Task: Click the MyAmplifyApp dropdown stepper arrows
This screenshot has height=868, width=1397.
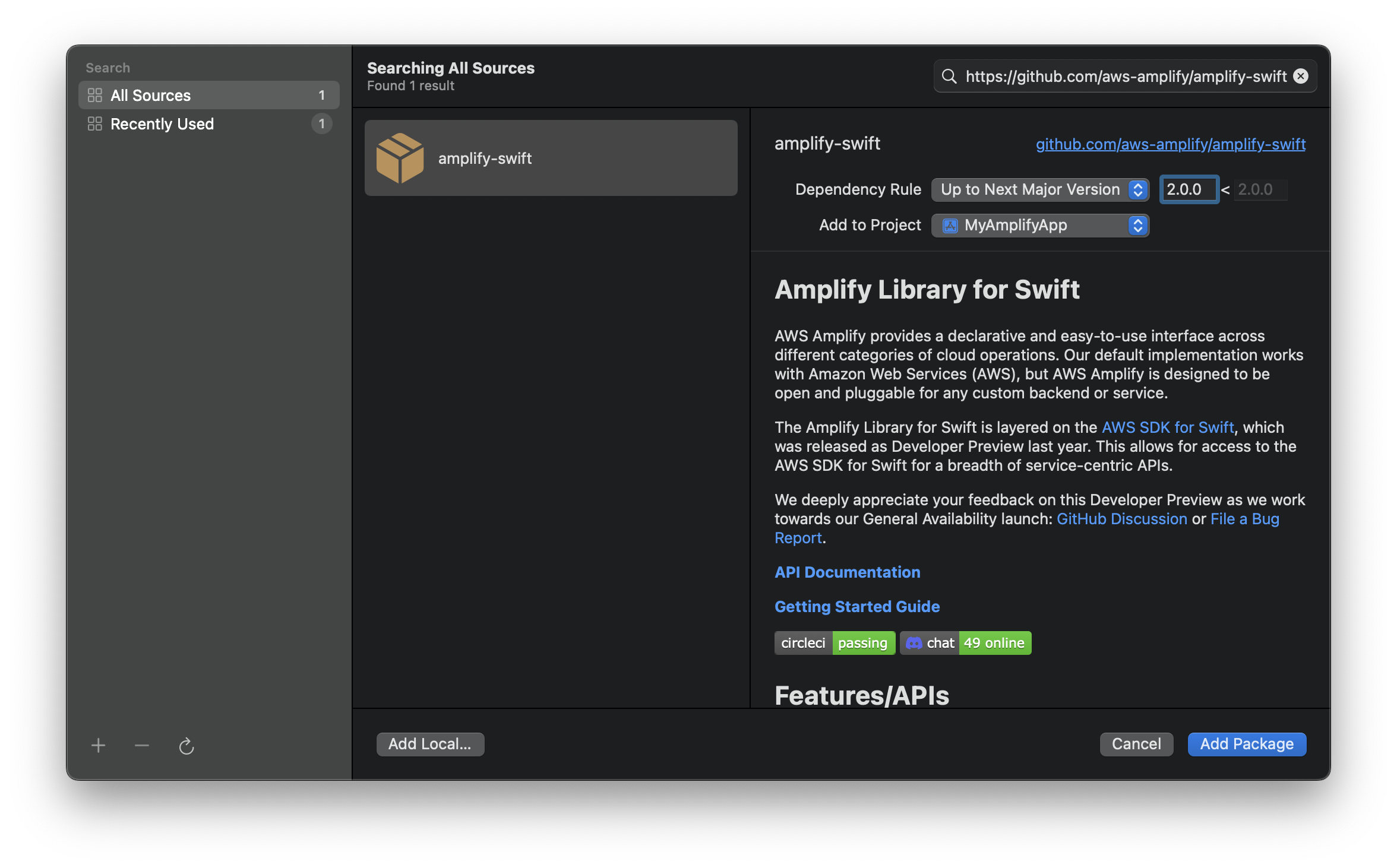Action: tap(1138, 226)
